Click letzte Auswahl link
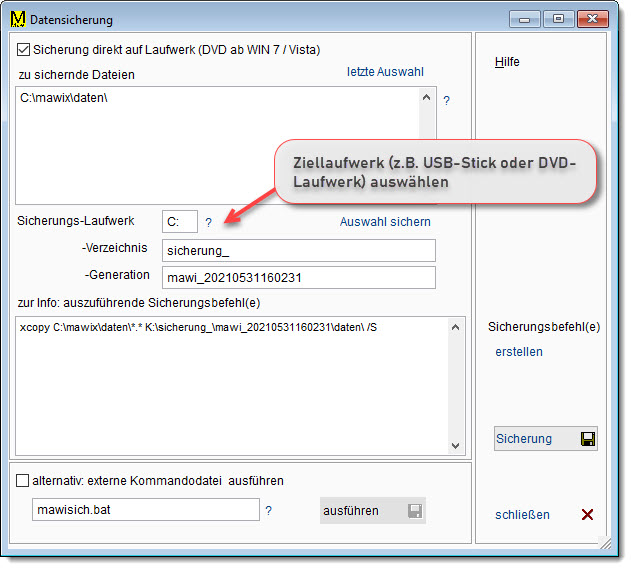The height and width of the screenshot is (569, 631). (385, 72)
